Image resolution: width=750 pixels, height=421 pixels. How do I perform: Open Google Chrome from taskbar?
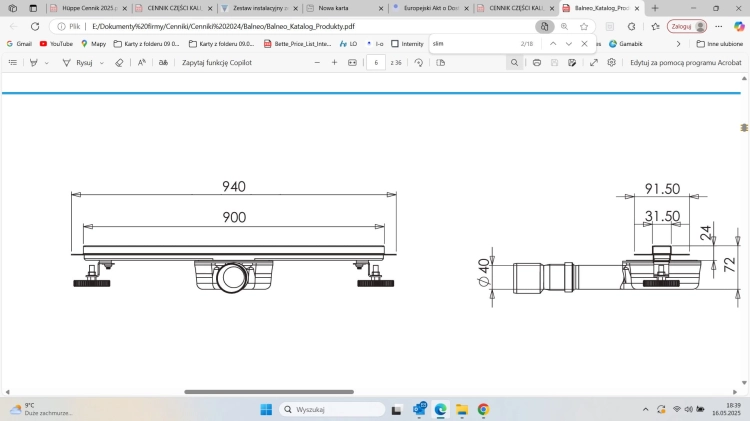pos(484,410)
